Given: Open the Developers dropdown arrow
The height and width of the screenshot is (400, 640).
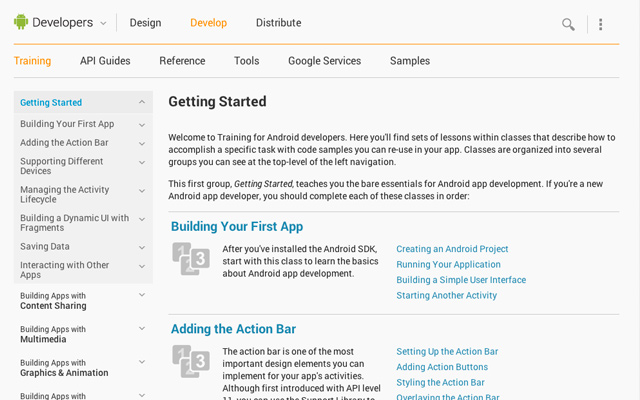Looking at the screenshot, I should 103,23.
